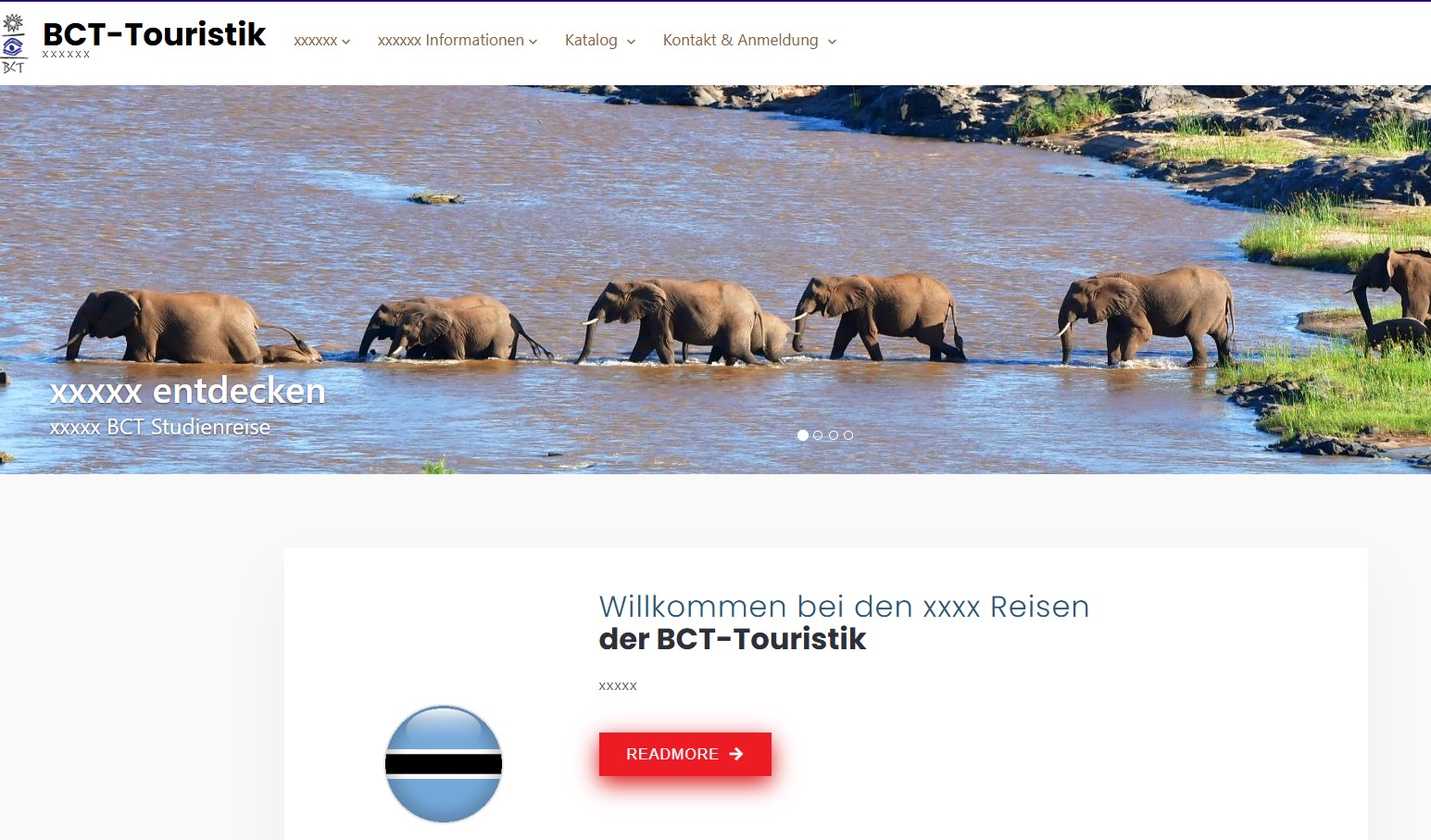
Task: Click the 'xxxxx BCT Studienreise' slide caption
Action: [x=160, y=427]
